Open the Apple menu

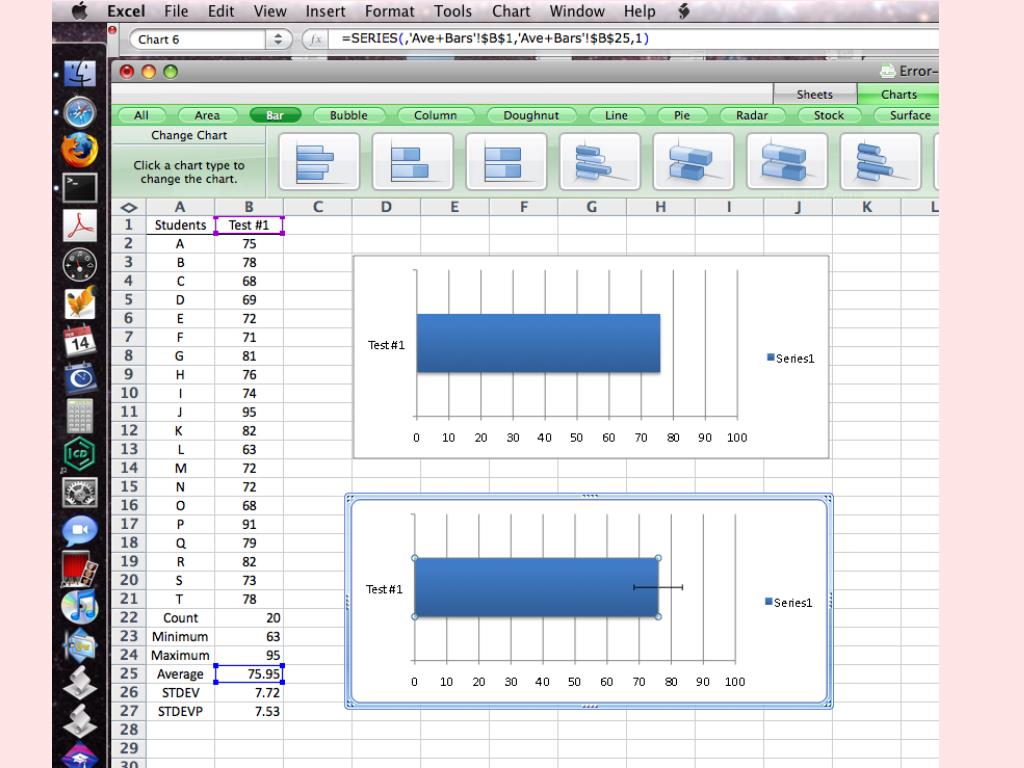(x=79, y=11)
